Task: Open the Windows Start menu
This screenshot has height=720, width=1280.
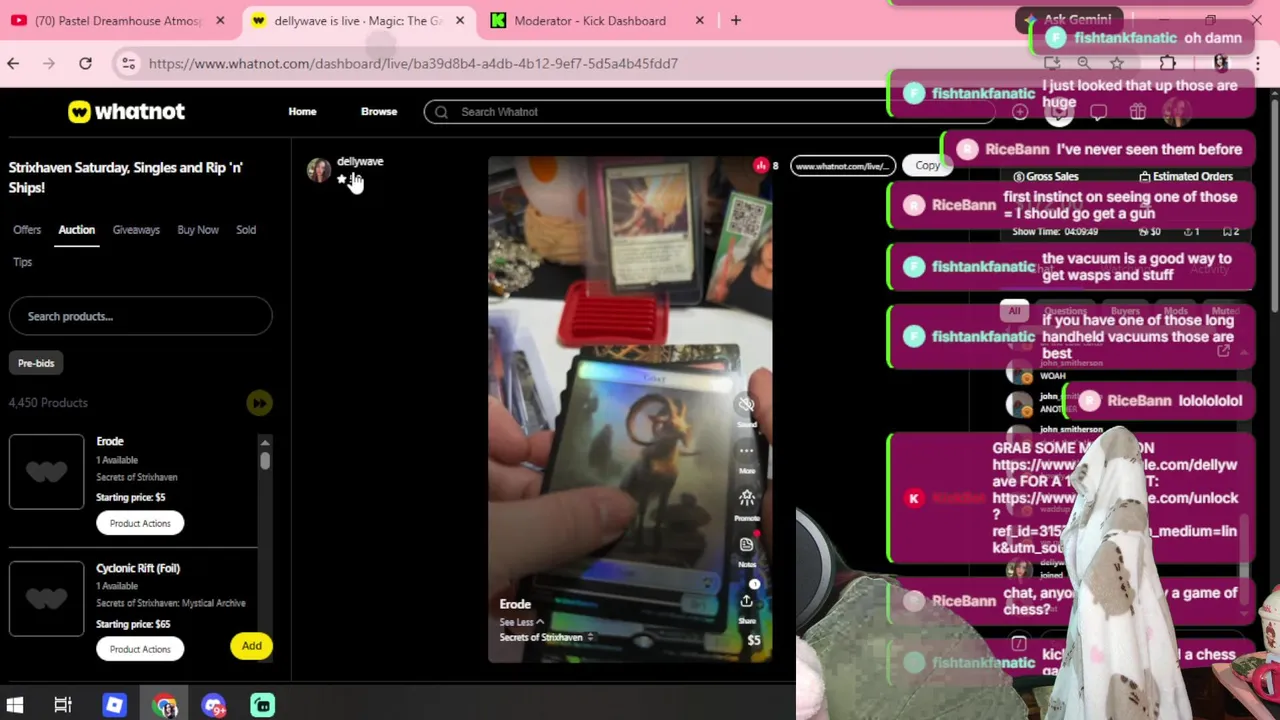Action: tap(15, 705)
